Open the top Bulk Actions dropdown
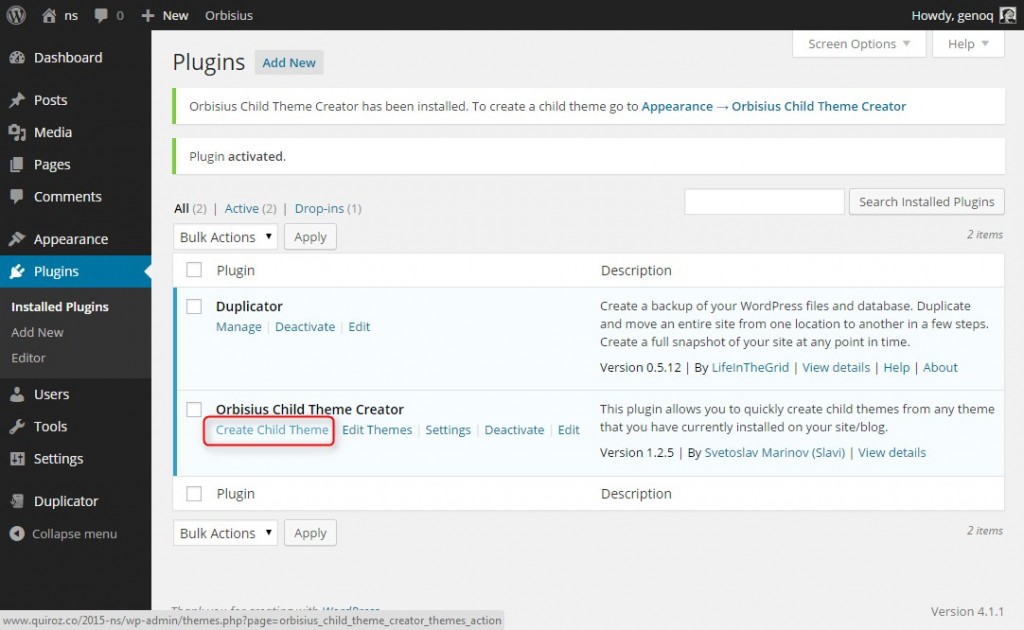The height and width of the screenshot is (630, 1024). point(225,237)
